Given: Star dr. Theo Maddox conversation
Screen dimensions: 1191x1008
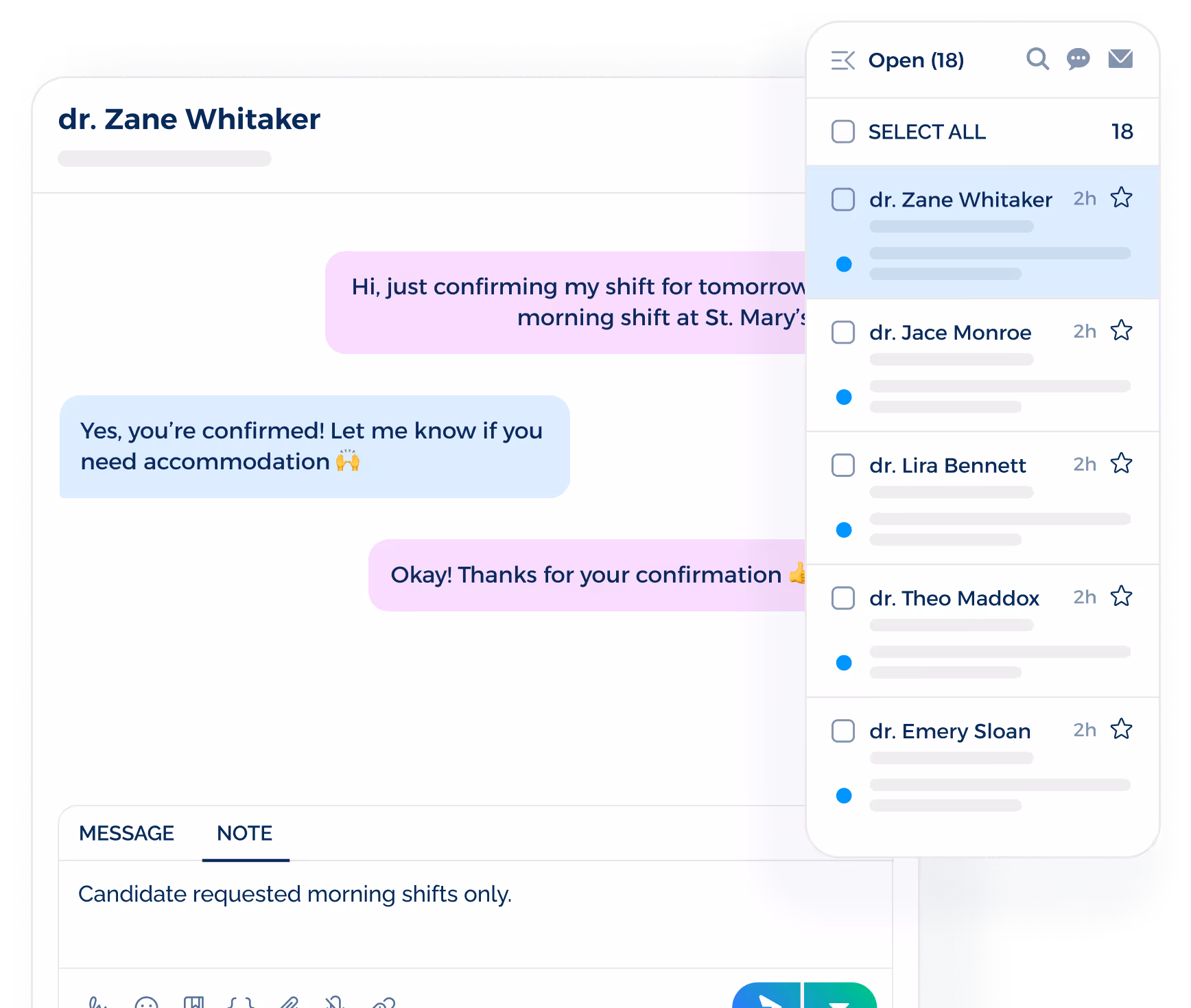Looking at the screenshot, I should click(x=1122, y=596).
